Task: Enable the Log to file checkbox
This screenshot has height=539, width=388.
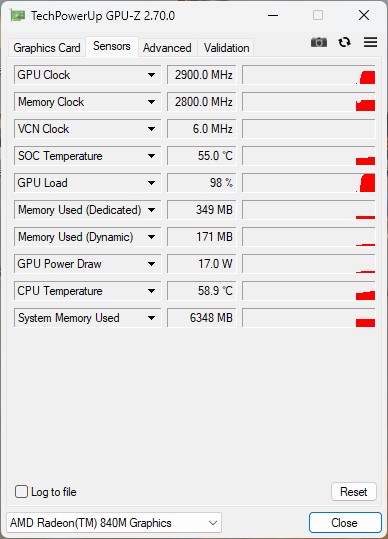Action: (x=21, y=492)
